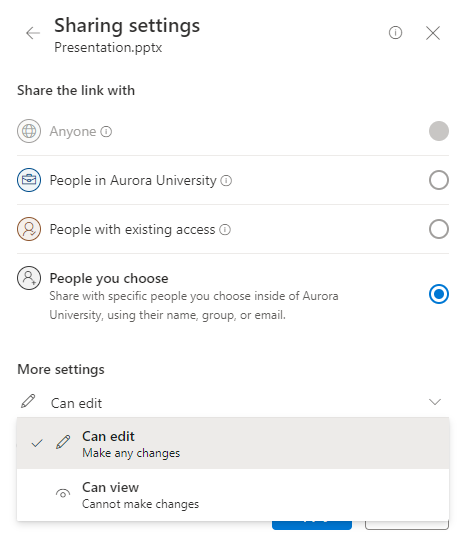Select the People in Aurora University radio button
This screenshot has height=546, width=465.
click(439, 180)
